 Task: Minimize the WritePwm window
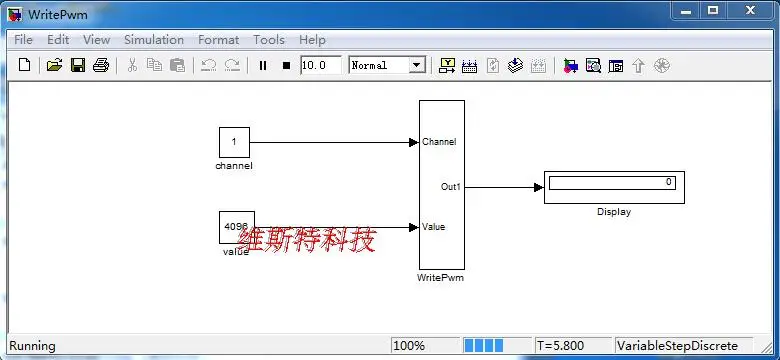click(686, 10)
